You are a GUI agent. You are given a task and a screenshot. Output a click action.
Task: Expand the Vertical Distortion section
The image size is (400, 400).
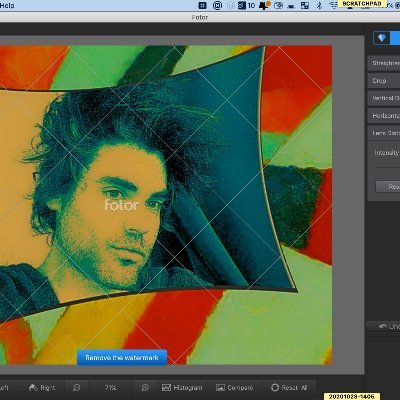coord(384,98)
